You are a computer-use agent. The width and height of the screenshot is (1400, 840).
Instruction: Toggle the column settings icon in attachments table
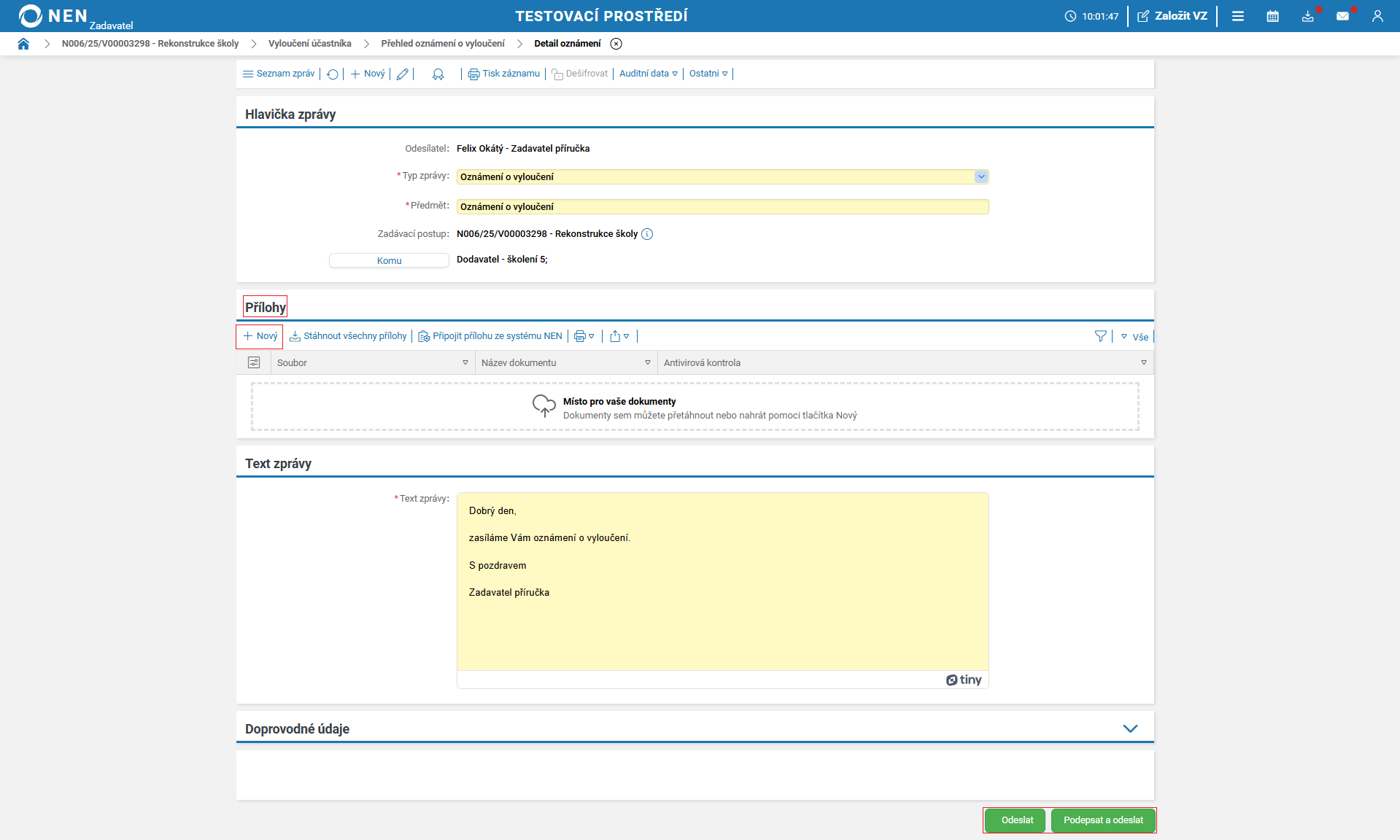[x=254, y=362]
